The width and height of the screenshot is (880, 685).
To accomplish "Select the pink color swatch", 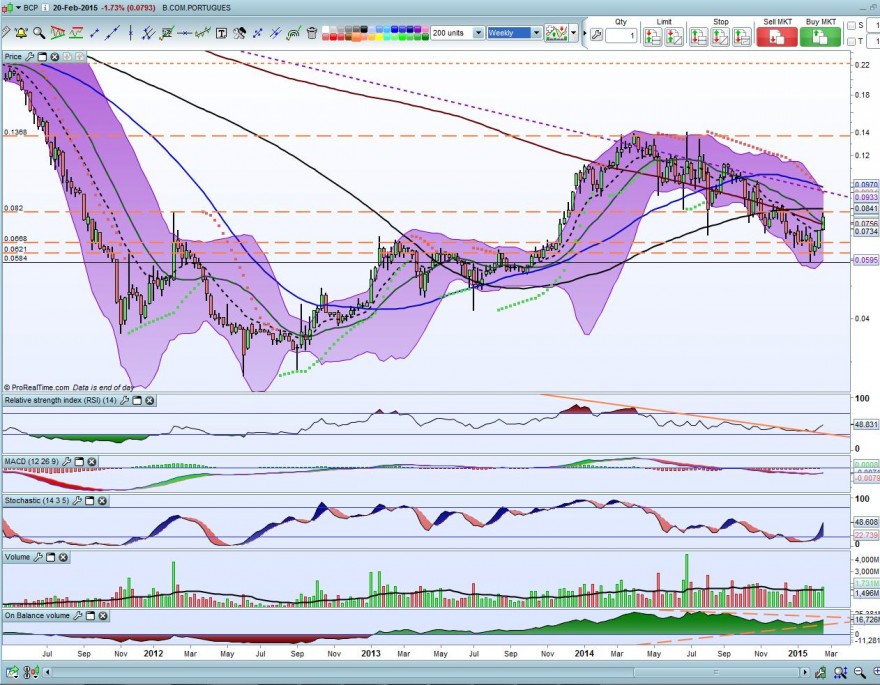I will [x=425, y=29].
